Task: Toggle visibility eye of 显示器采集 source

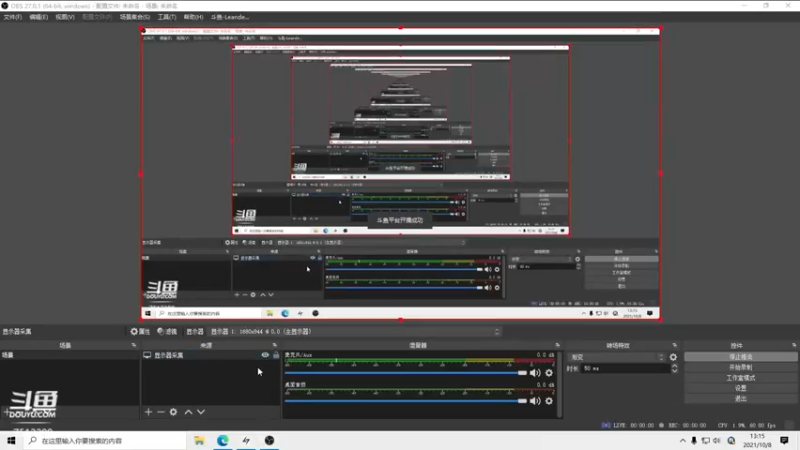Action: 265,355
